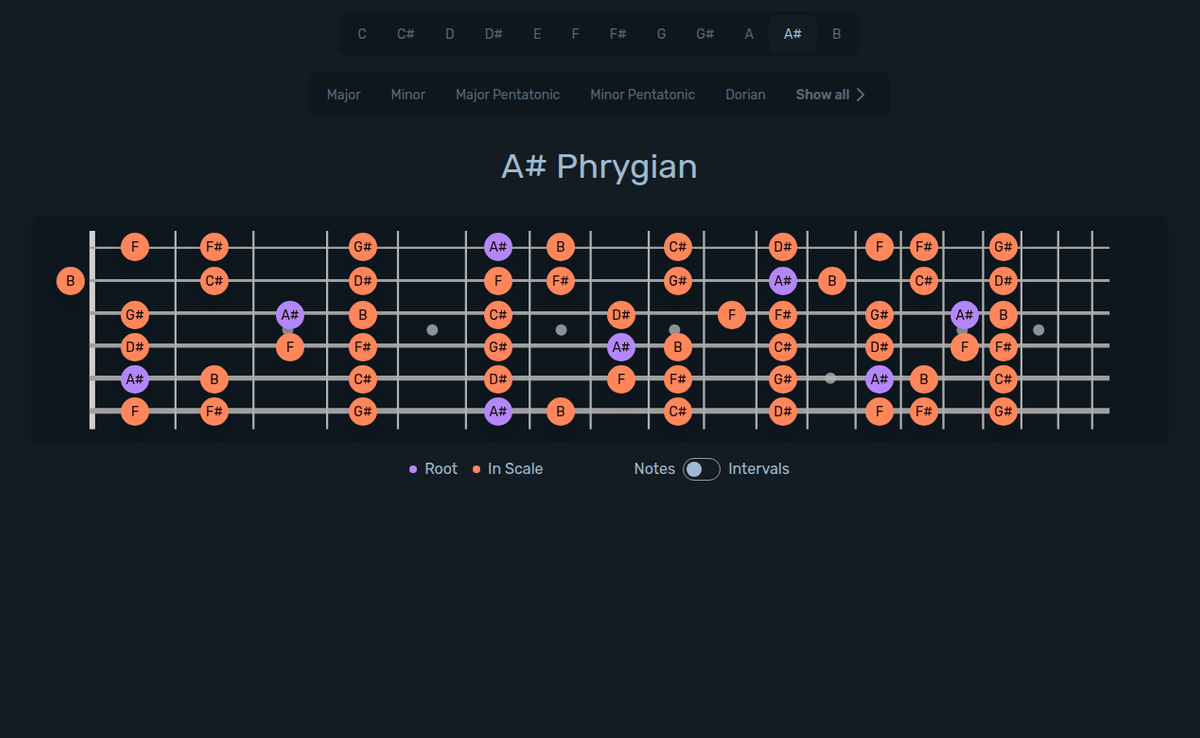This screenshot has width=1200, height=738.
Task: Switch to the G# key
Action: click(x=704, y=33)
